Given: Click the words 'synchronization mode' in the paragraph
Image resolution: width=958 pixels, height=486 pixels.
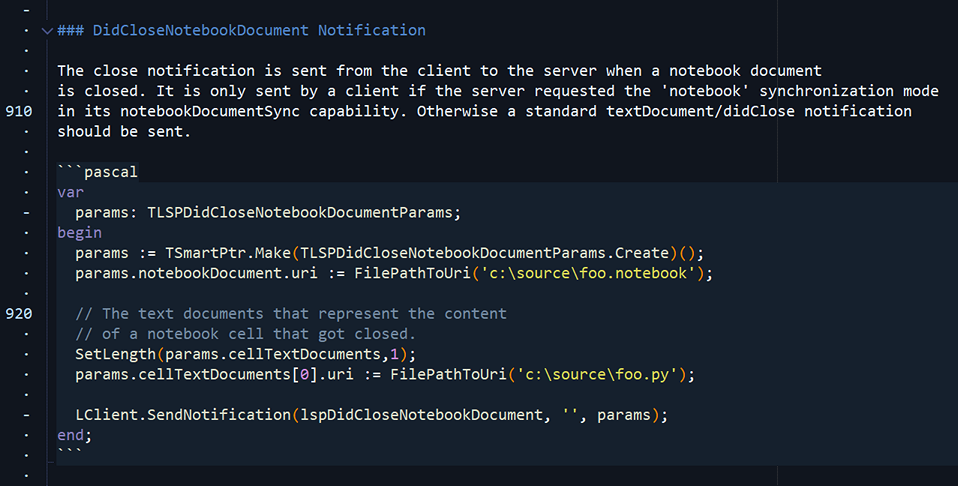Looking at the screenshot, I should (x=849, y=91).
